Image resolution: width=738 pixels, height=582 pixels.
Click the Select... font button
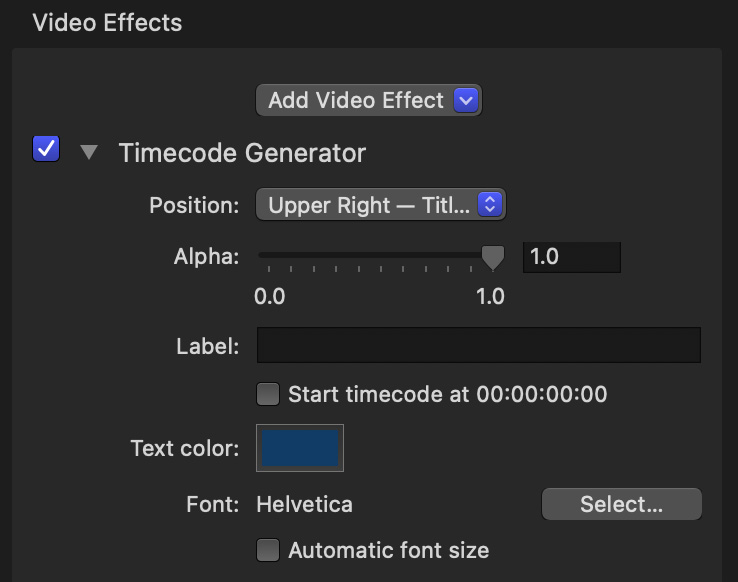tap(621, 505)
